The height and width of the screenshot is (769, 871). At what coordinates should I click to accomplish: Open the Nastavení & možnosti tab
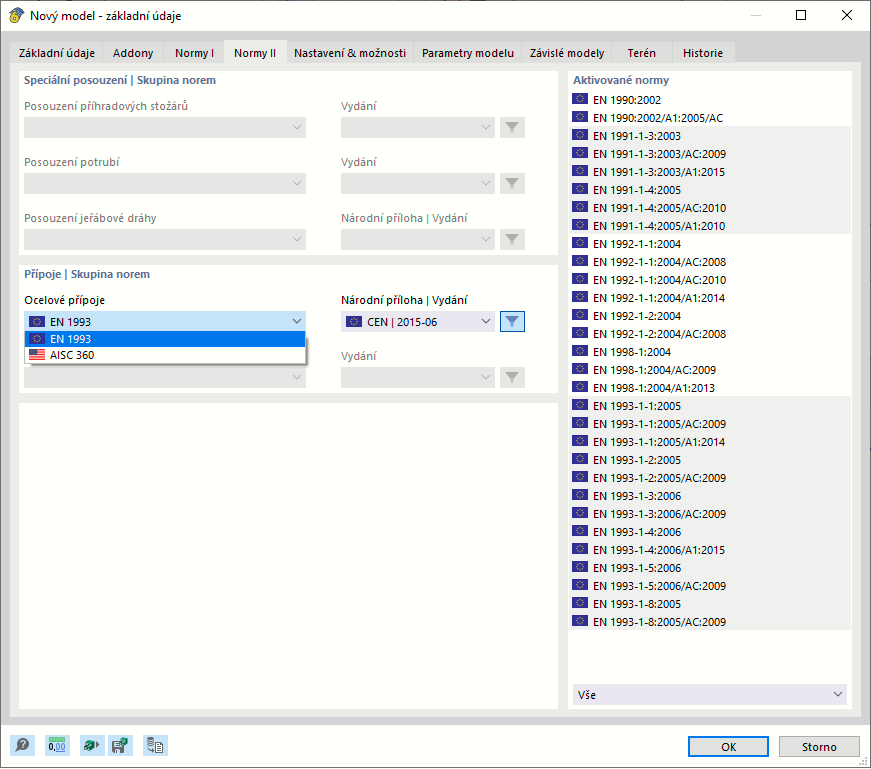(350, 53)
